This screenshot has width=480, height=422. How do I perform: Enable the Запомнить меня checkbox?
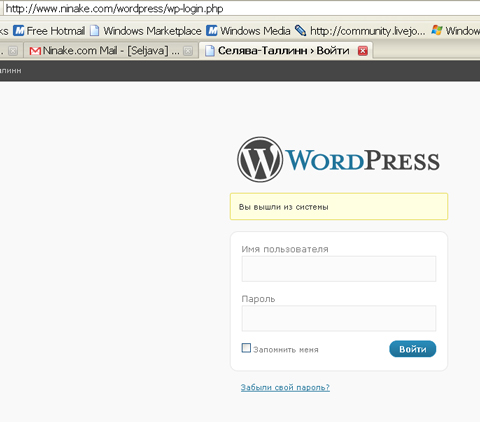(x=246, y=348)
